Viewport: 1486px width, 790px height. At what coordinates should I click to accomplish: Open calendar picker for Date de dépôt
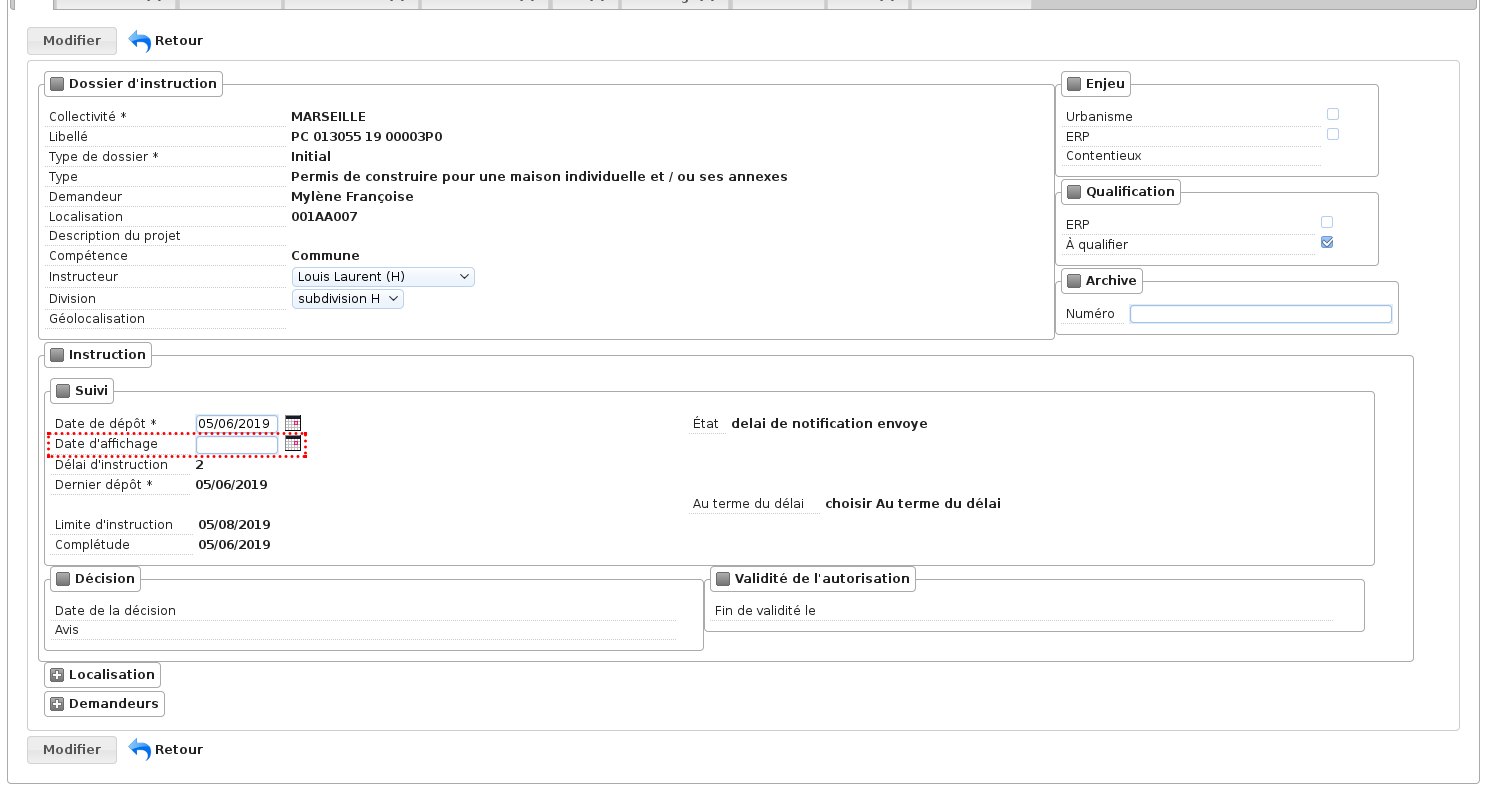coord(293,423)
